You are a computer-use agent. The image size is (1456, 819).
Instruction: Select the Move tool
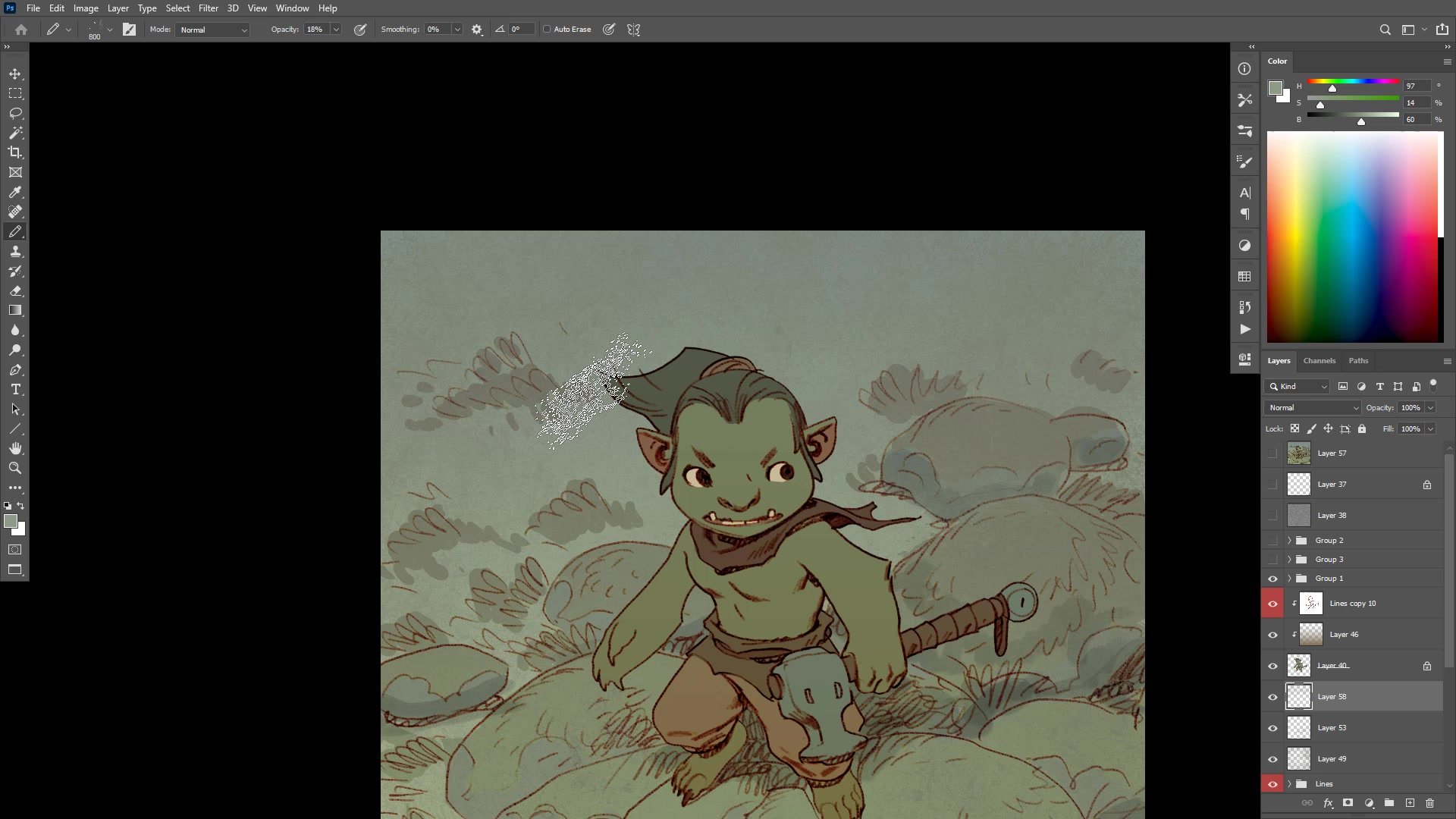tap(15, 74)
